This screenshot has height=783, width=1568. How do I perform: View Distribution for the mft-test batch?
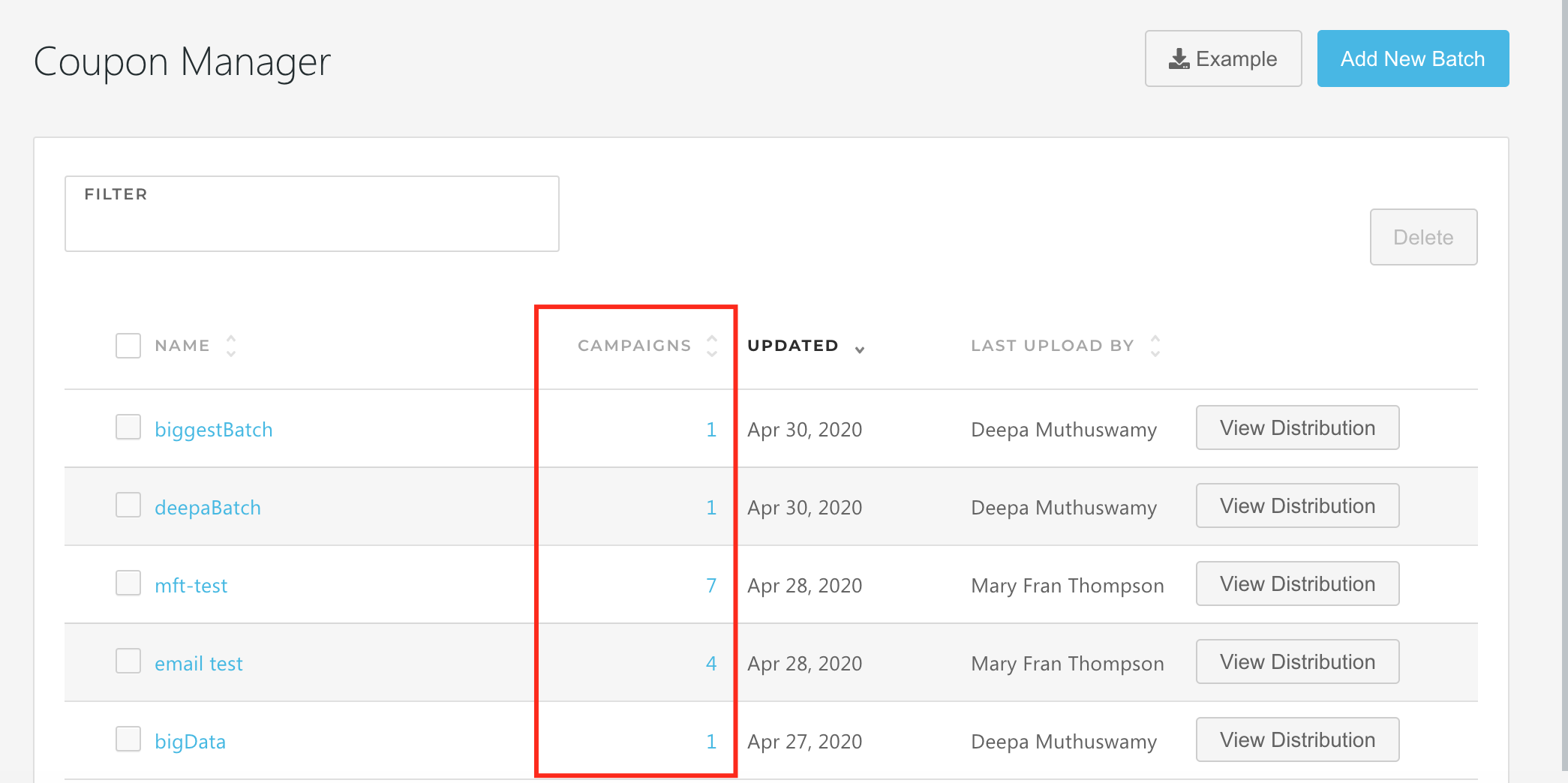pyautogui.click(x=1296, y=583)
